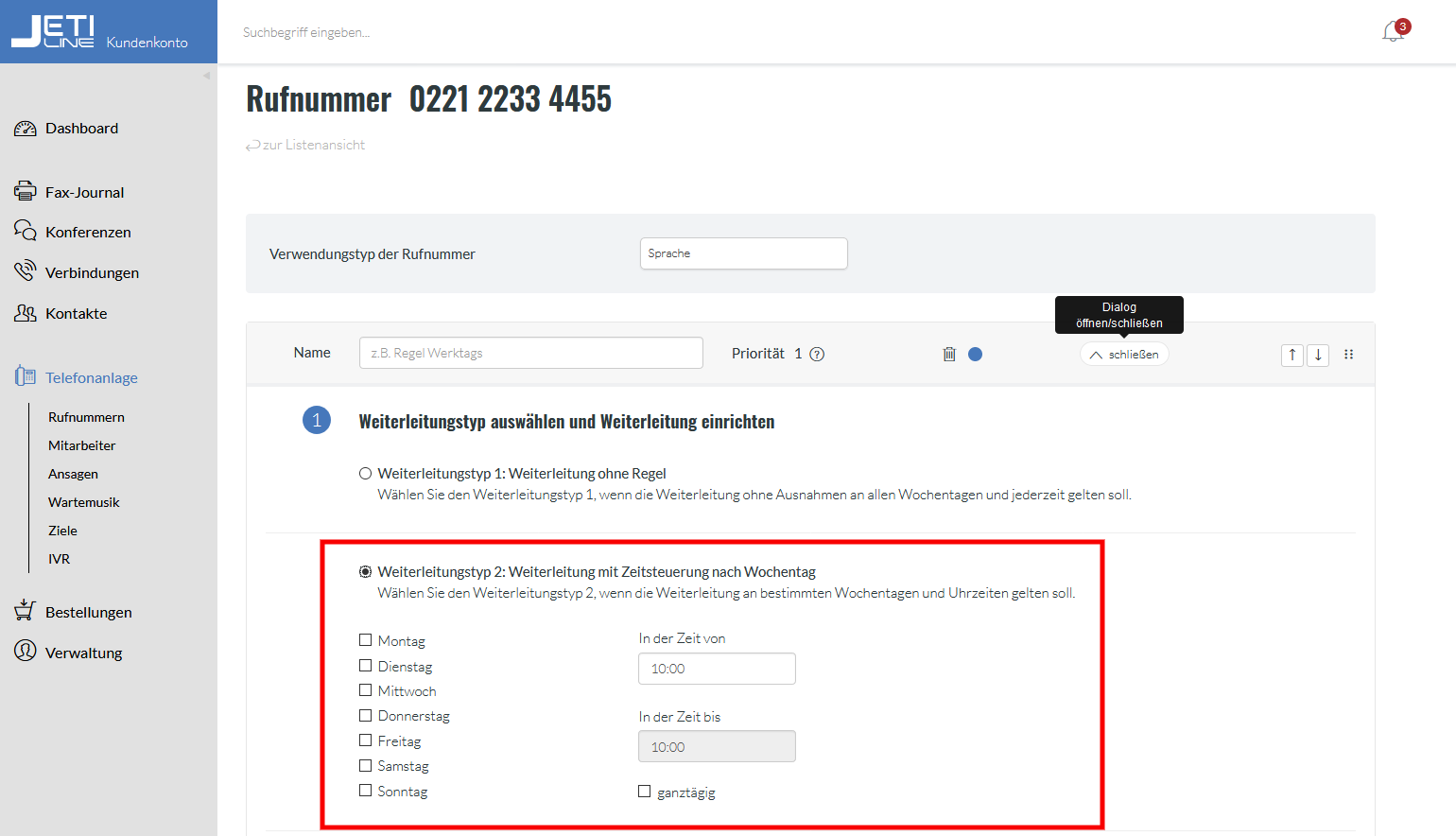
Task: Select Weiterleitungstyp 1 radio button
Action: (x=366, y=474)
